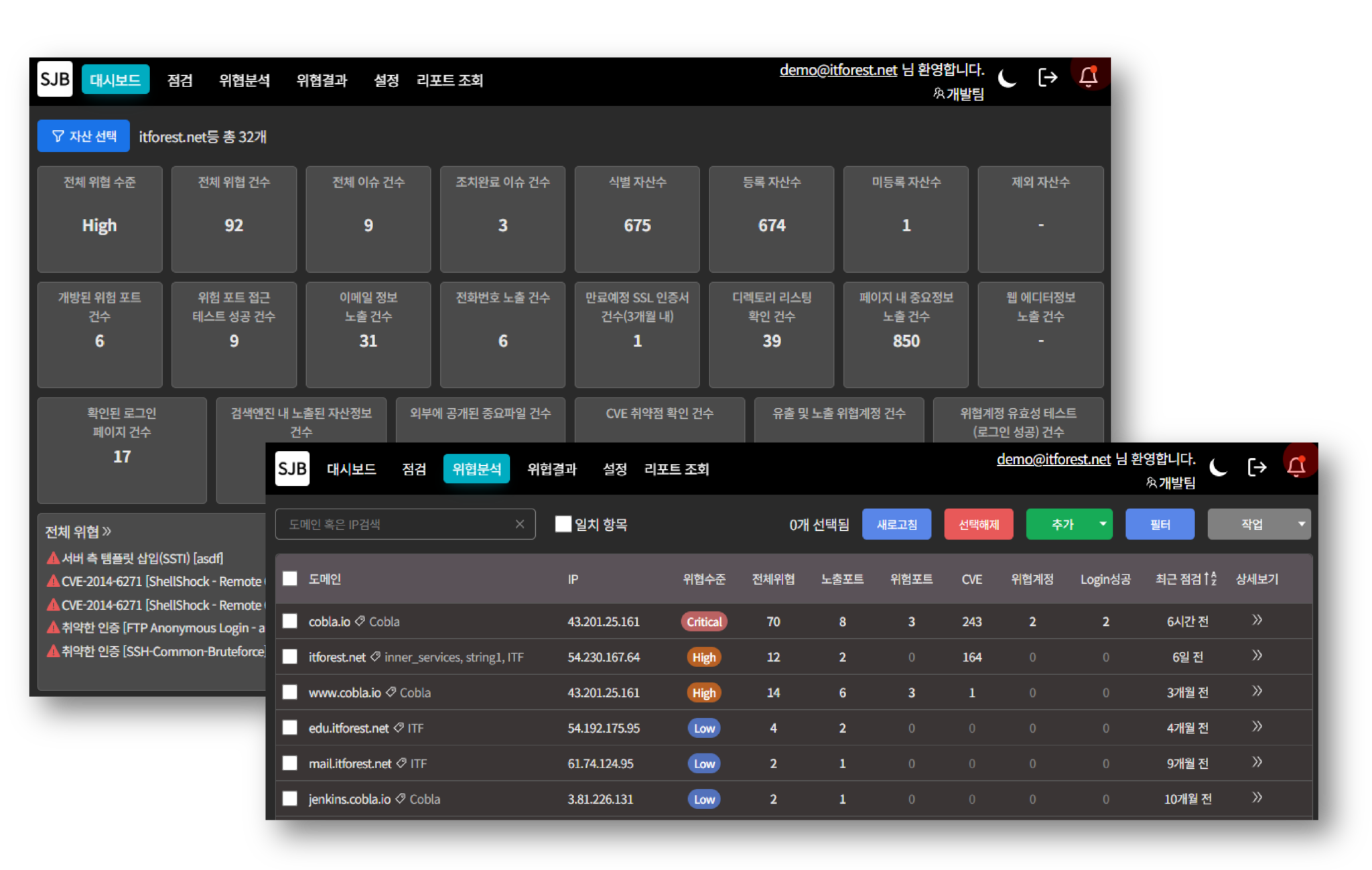Open the 추가 button dropdown arrow

[1103, 524]
